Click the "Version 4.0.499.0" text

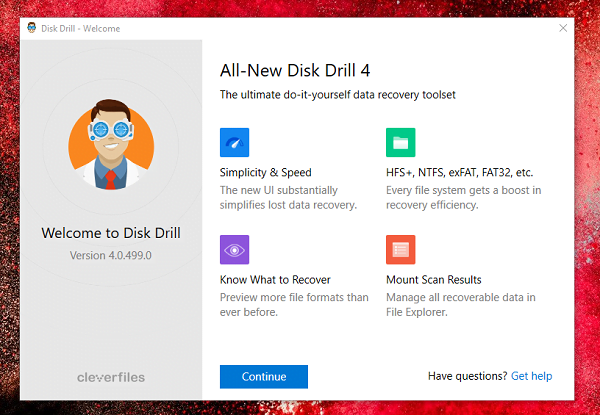(x=111, y=255)
